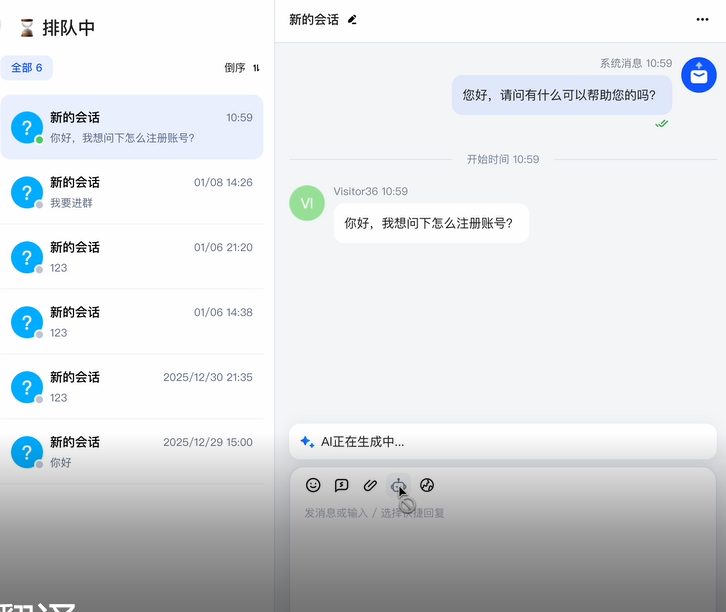This screenshot has height=612, width=726.
Task: Click the blue floating mail button
Action: 698,75
